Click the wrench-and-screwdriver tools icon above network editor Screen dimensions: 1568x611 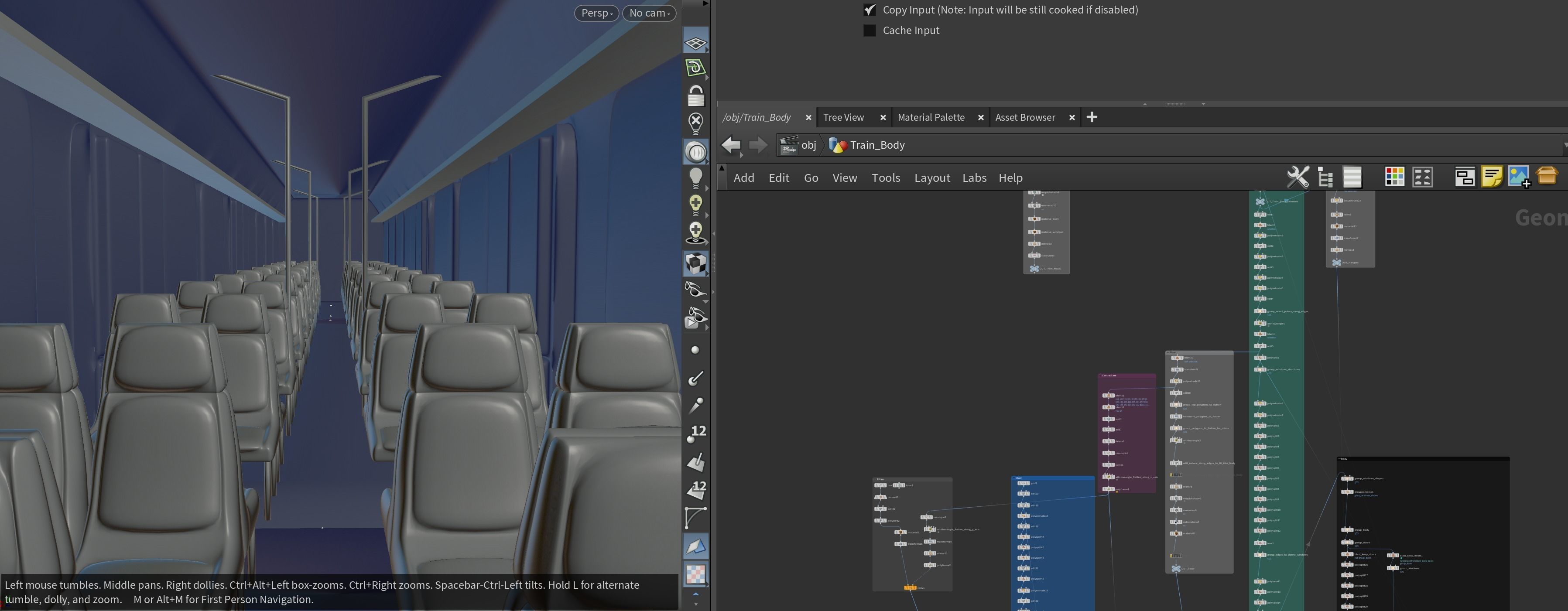1298,177
